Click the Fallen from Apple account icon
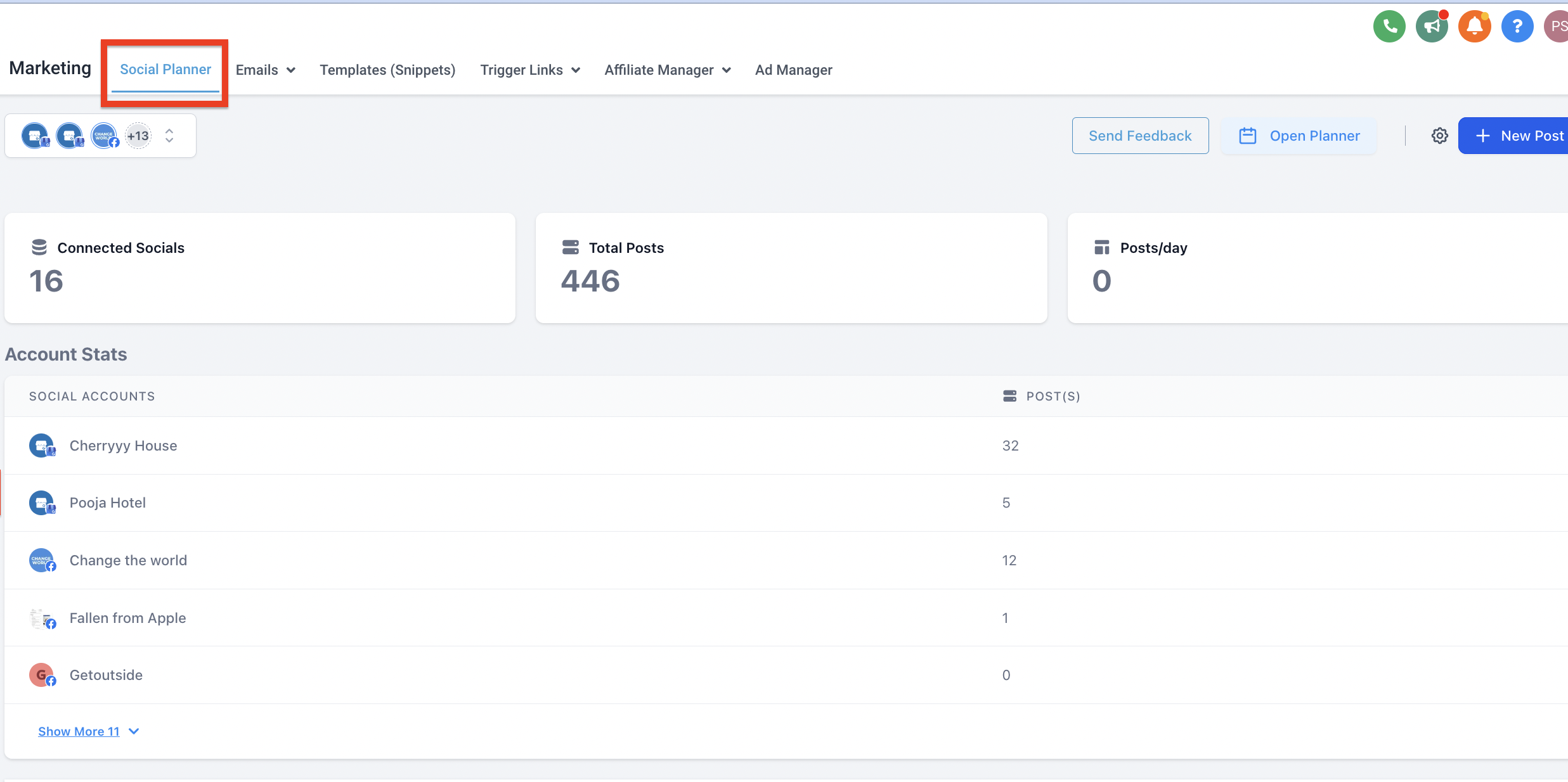Image resolution: width=1568 pixels, height=782 pixels. tap(42, 618)
